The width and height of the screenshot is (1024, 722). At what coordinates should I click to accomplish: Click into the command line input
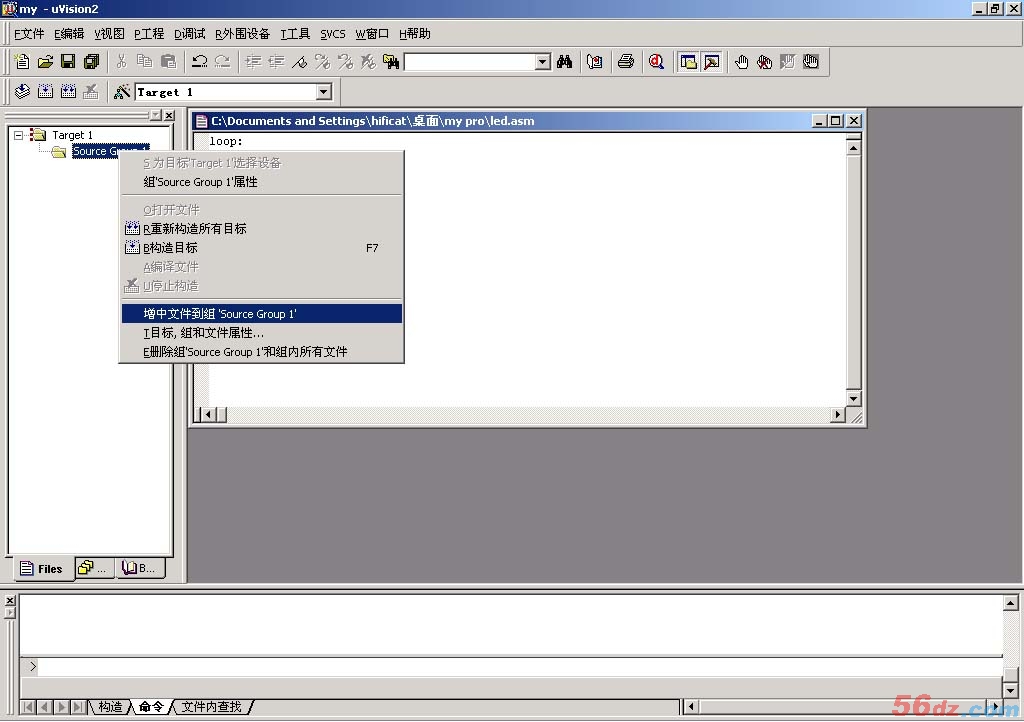(x=519, y=667)
